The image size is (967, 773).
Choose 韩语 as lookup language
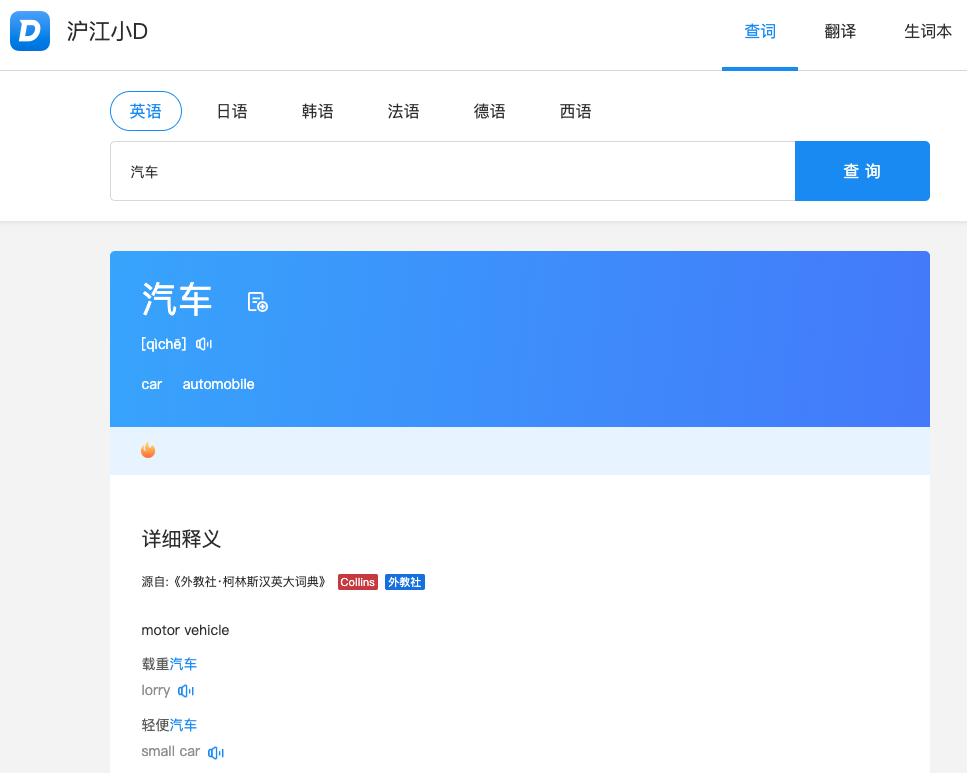pos(318,111)
